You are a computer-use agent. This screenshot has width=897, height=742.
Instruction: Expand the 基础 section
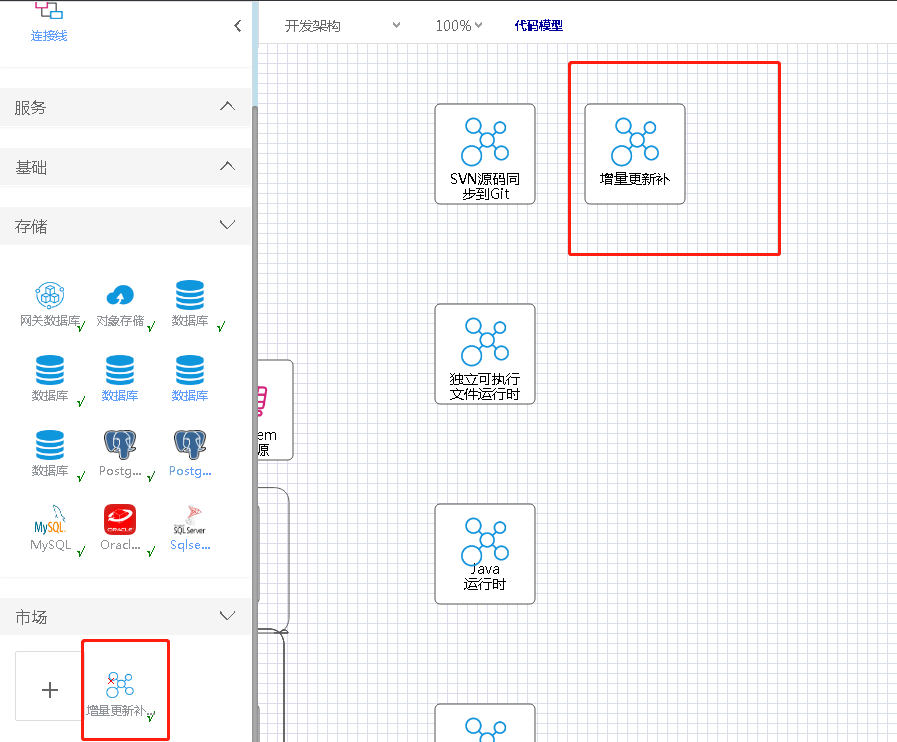tap(227, 167)
